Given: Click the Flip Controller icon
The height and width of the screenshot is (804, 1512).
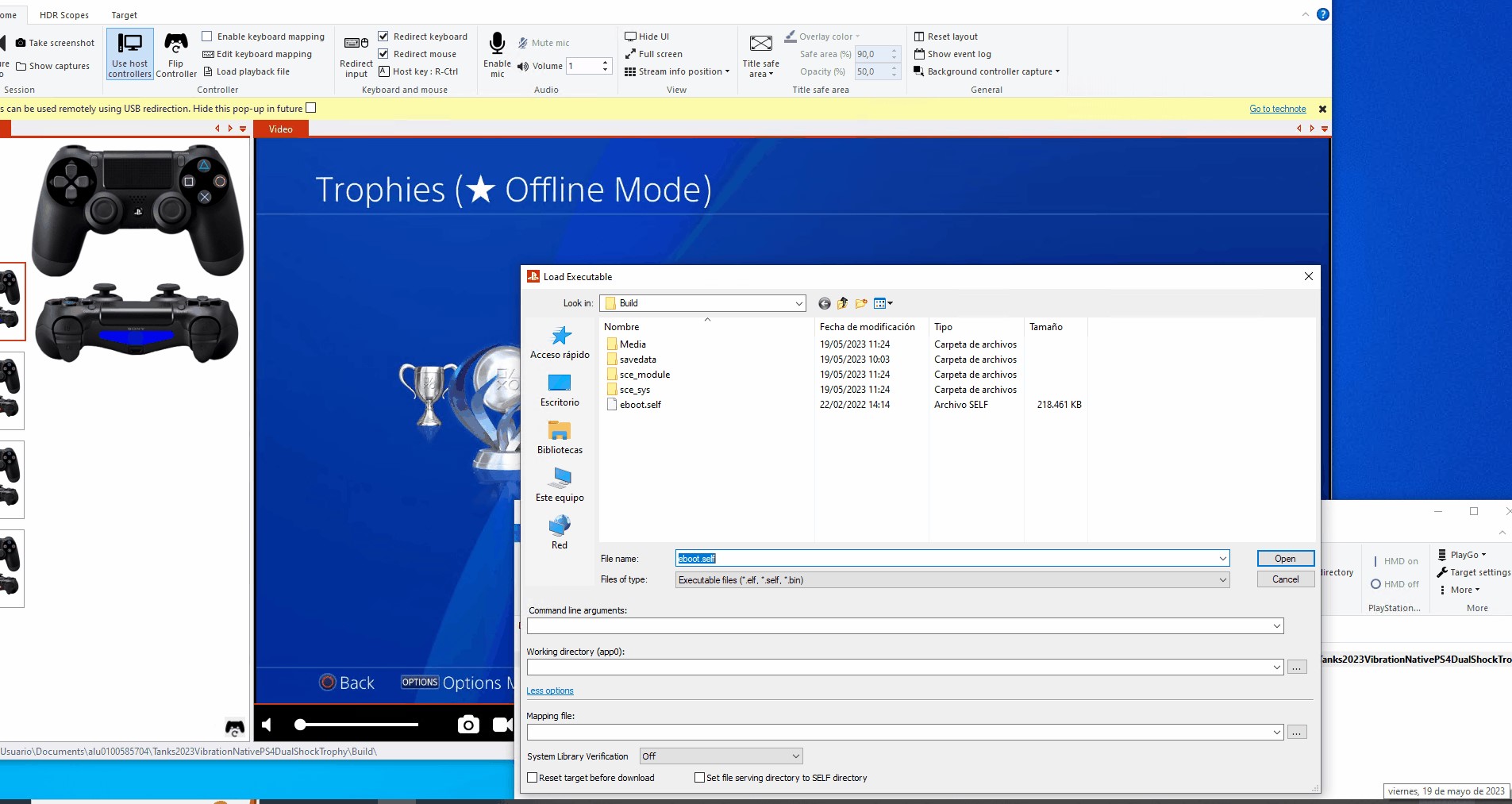Looking at the screenshot, I should pos(175,43).
